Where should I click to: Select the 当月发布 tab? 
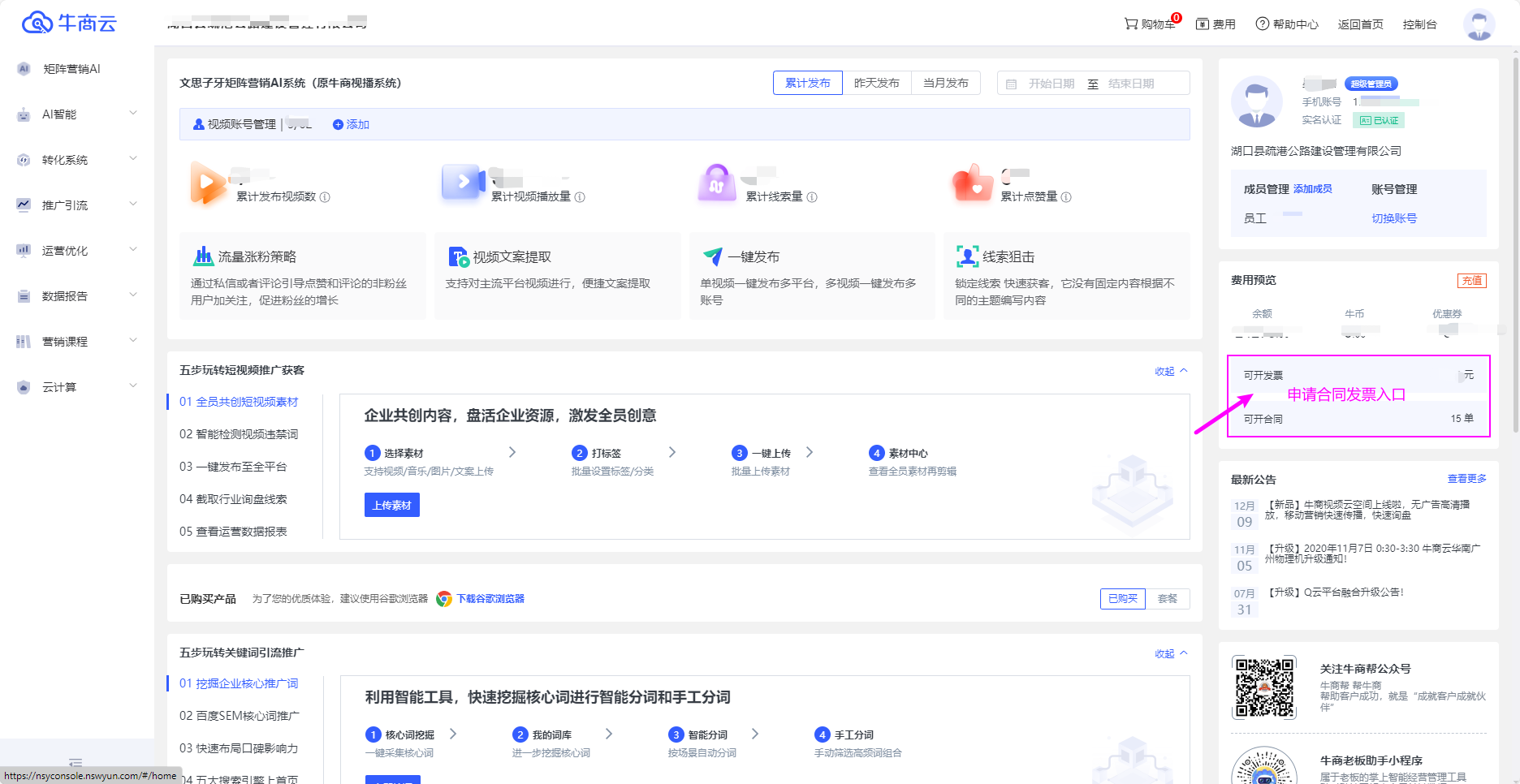coord(946,83)
